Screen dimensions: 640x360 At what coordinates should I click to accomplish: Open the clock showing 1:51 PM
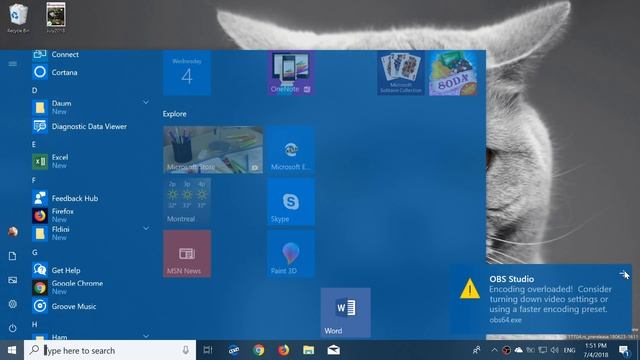596,350
